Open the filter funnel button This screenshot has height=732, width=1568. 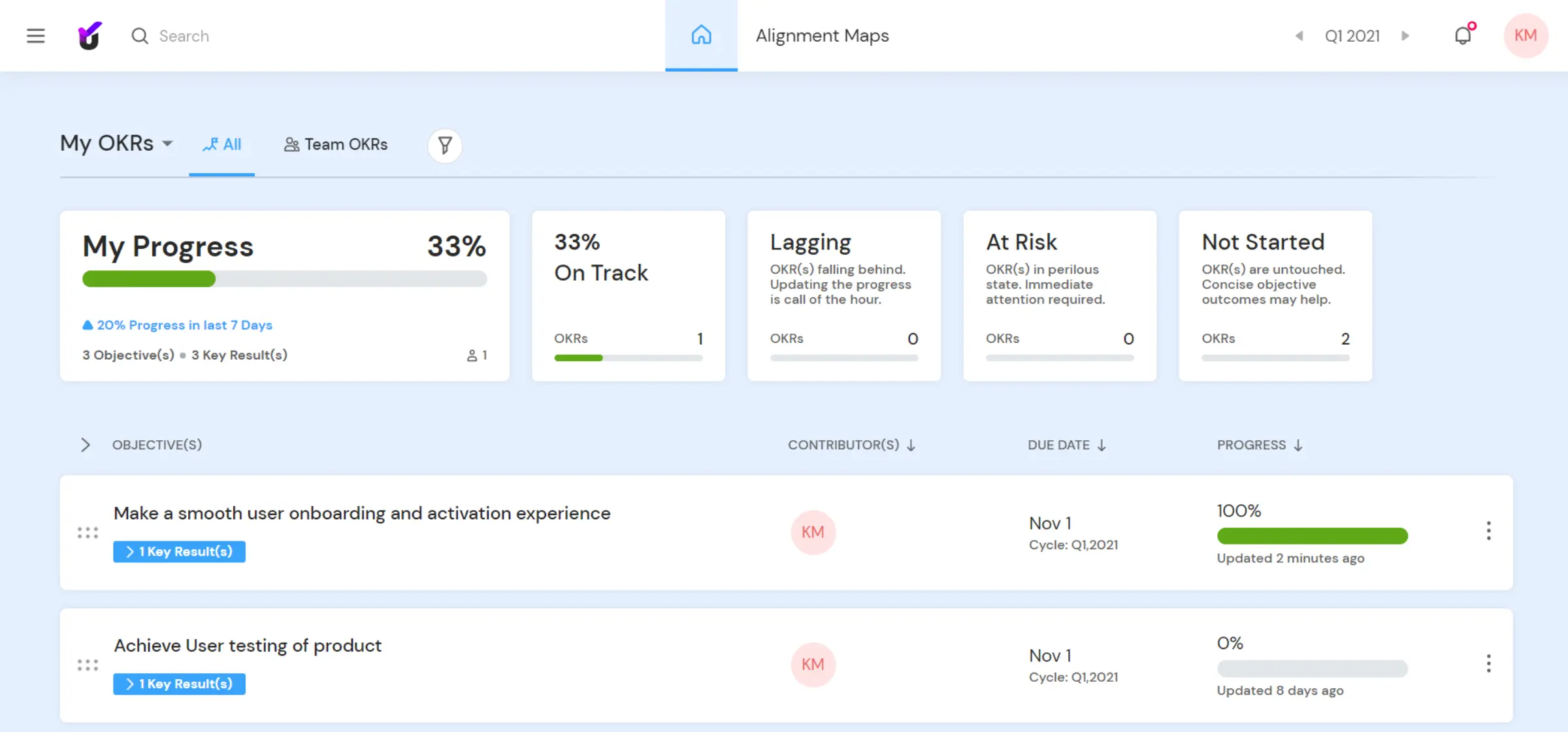tap(445, 145)
